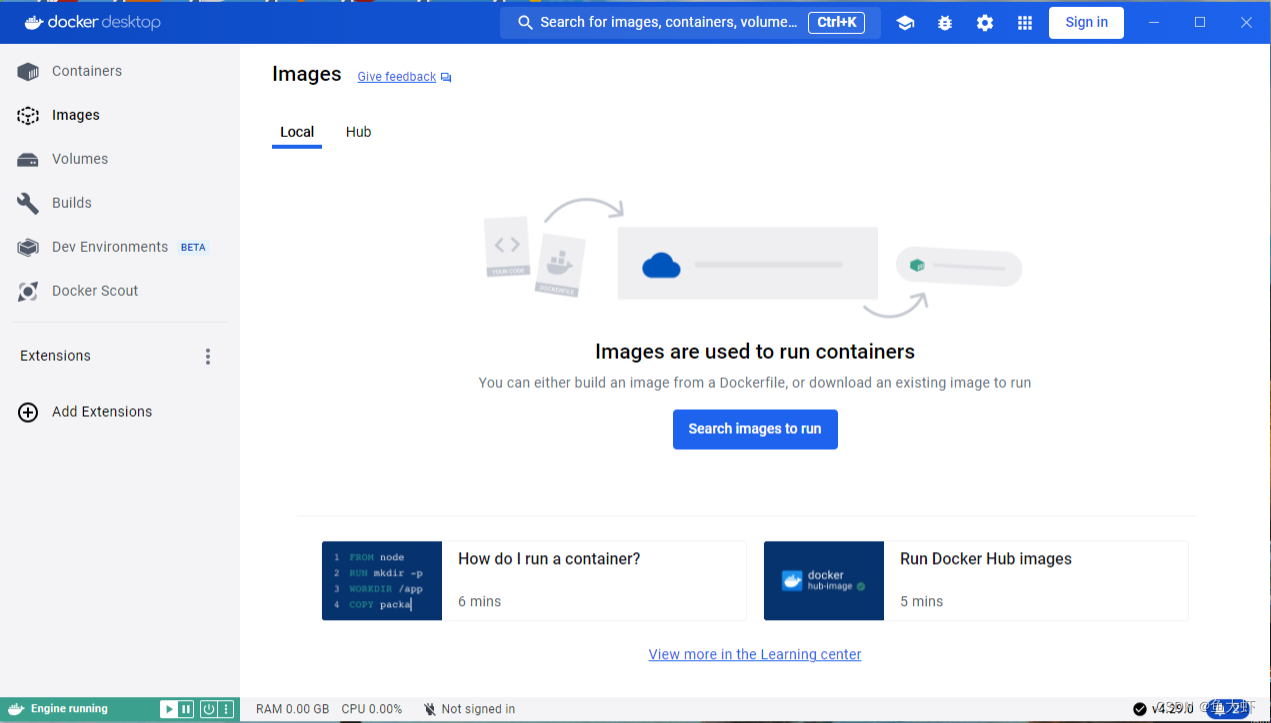Viewport: 1271px width, 723px height.
Task: Click the 6 mins duration text
Action: coord(480,601)
